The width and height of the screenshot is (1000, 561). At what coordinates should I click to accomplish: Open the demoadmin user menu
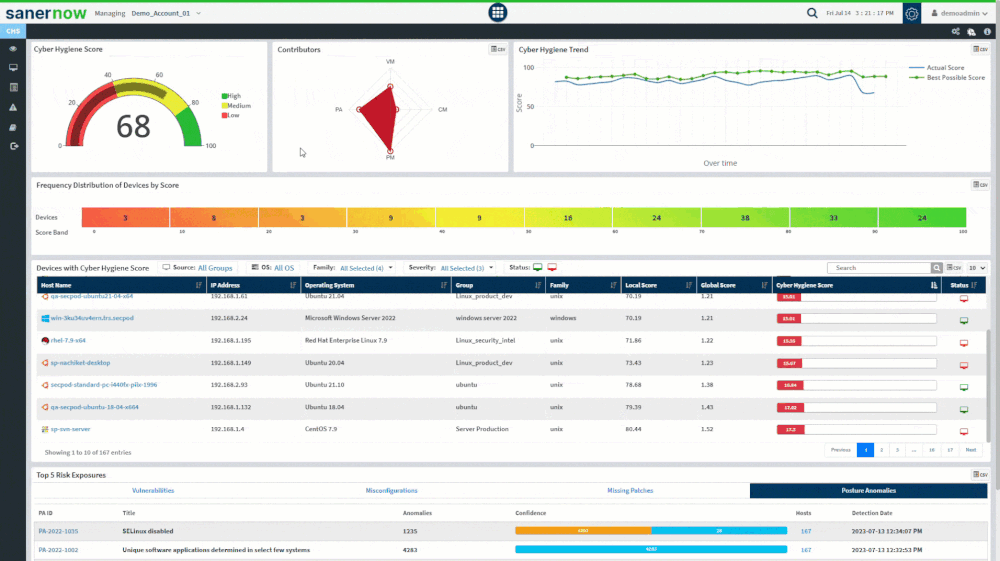[959, 13]
